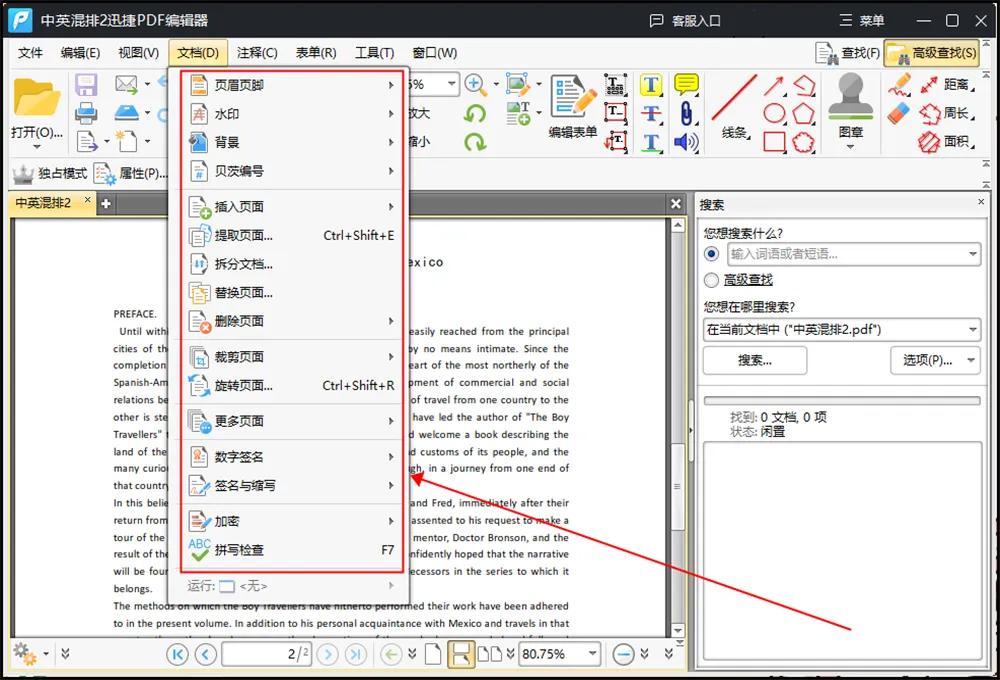The image size is (1000, 680).
Task: Click the search (搜索...) button
Action: tap(754, 360)
